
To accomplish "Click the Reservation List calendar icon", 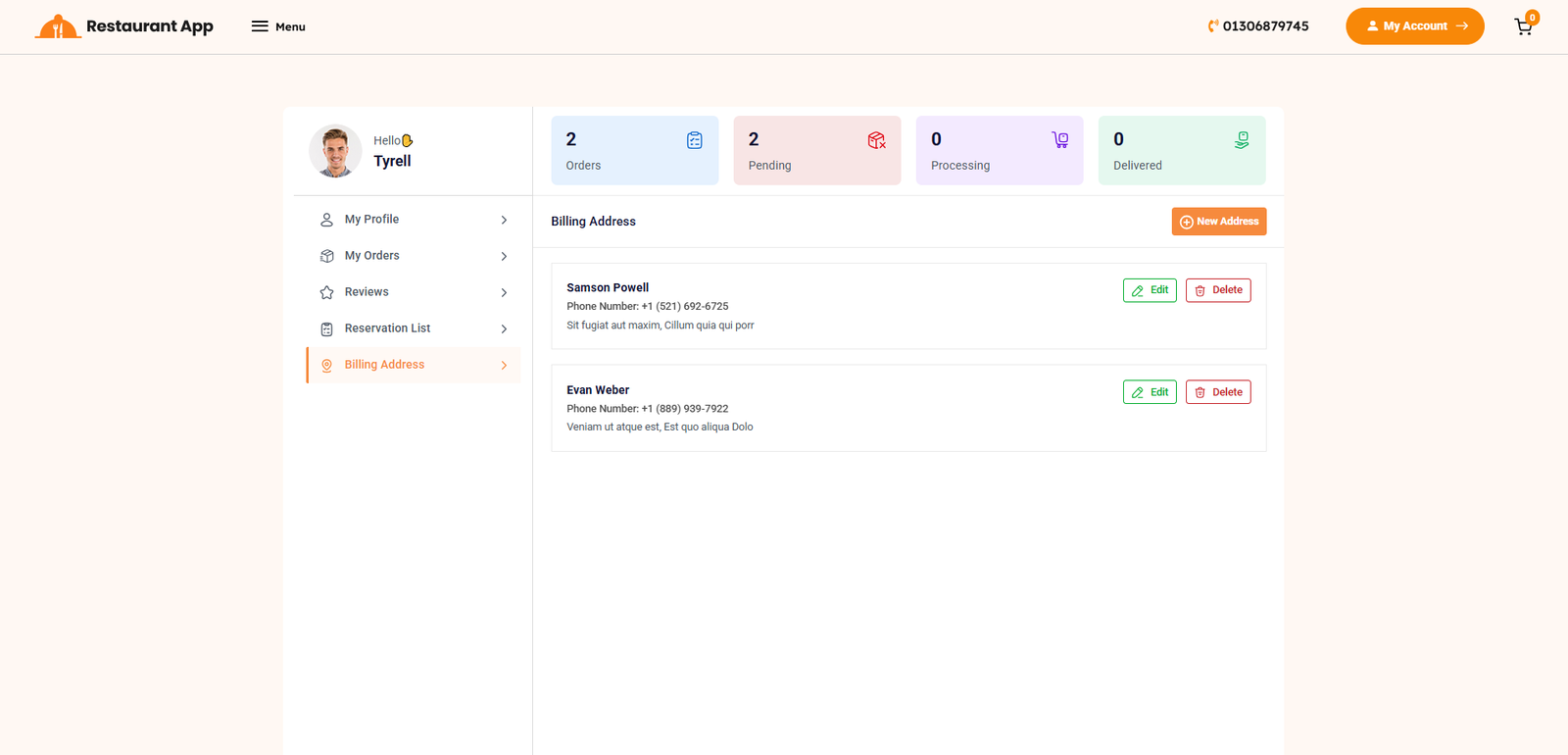I will (x=327, y=328).
